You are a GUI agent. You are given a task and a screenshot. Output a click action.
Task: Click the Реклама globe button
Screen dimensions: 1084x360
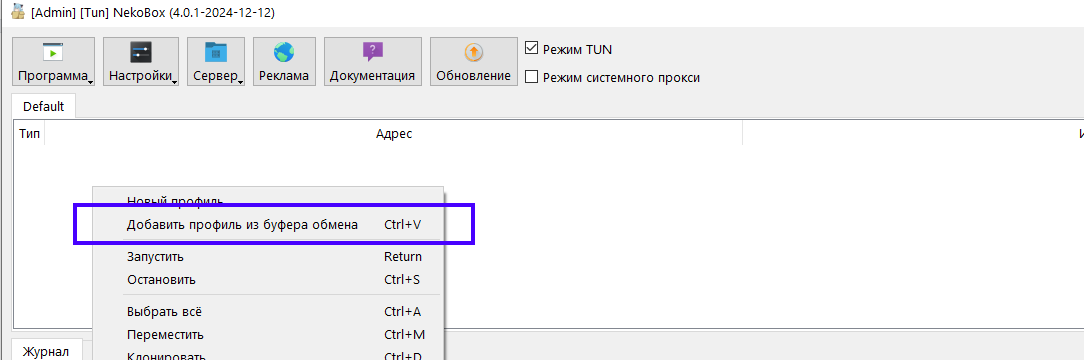[x=284, y=61]
